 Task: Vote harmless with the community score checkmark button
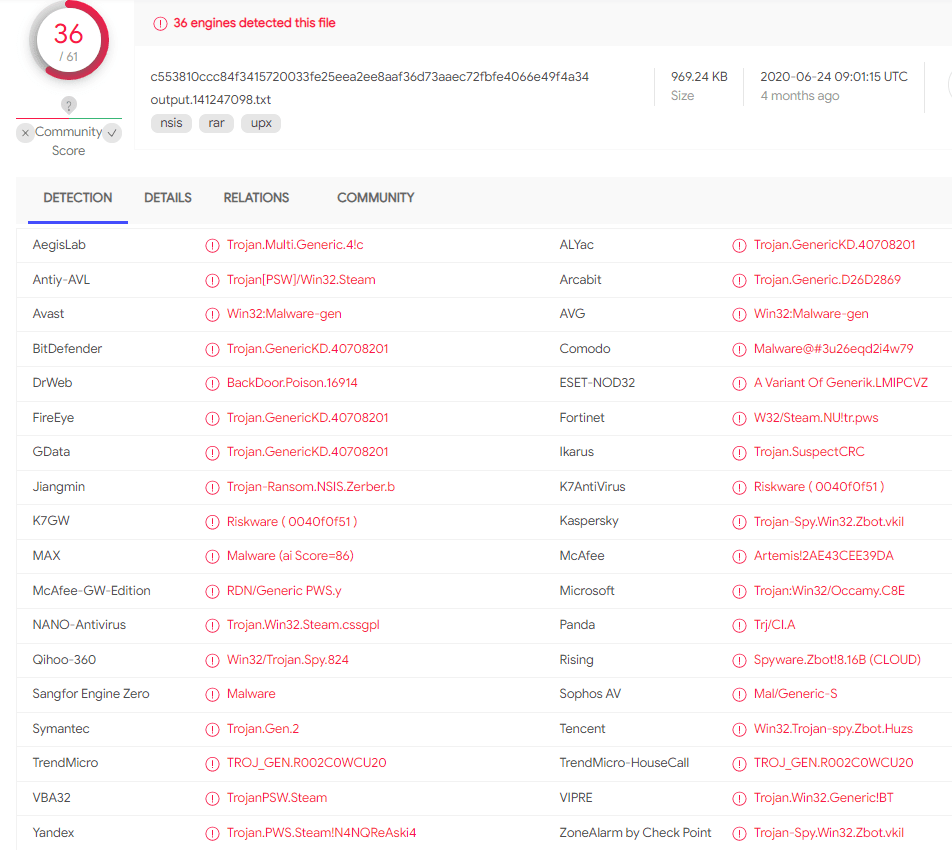(112, 133)
